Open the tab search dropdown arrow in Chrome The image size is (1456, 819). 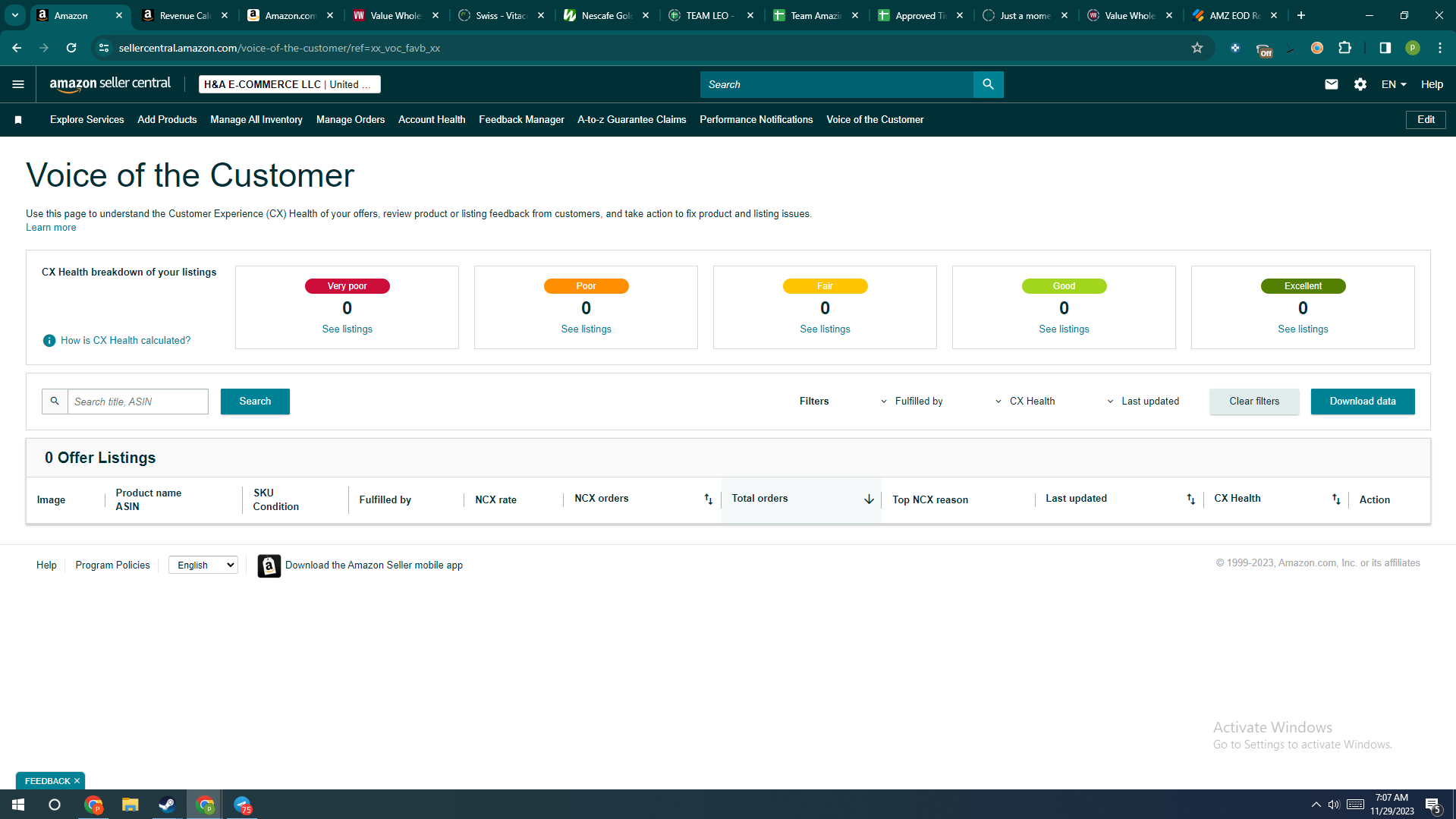(15, 15)
